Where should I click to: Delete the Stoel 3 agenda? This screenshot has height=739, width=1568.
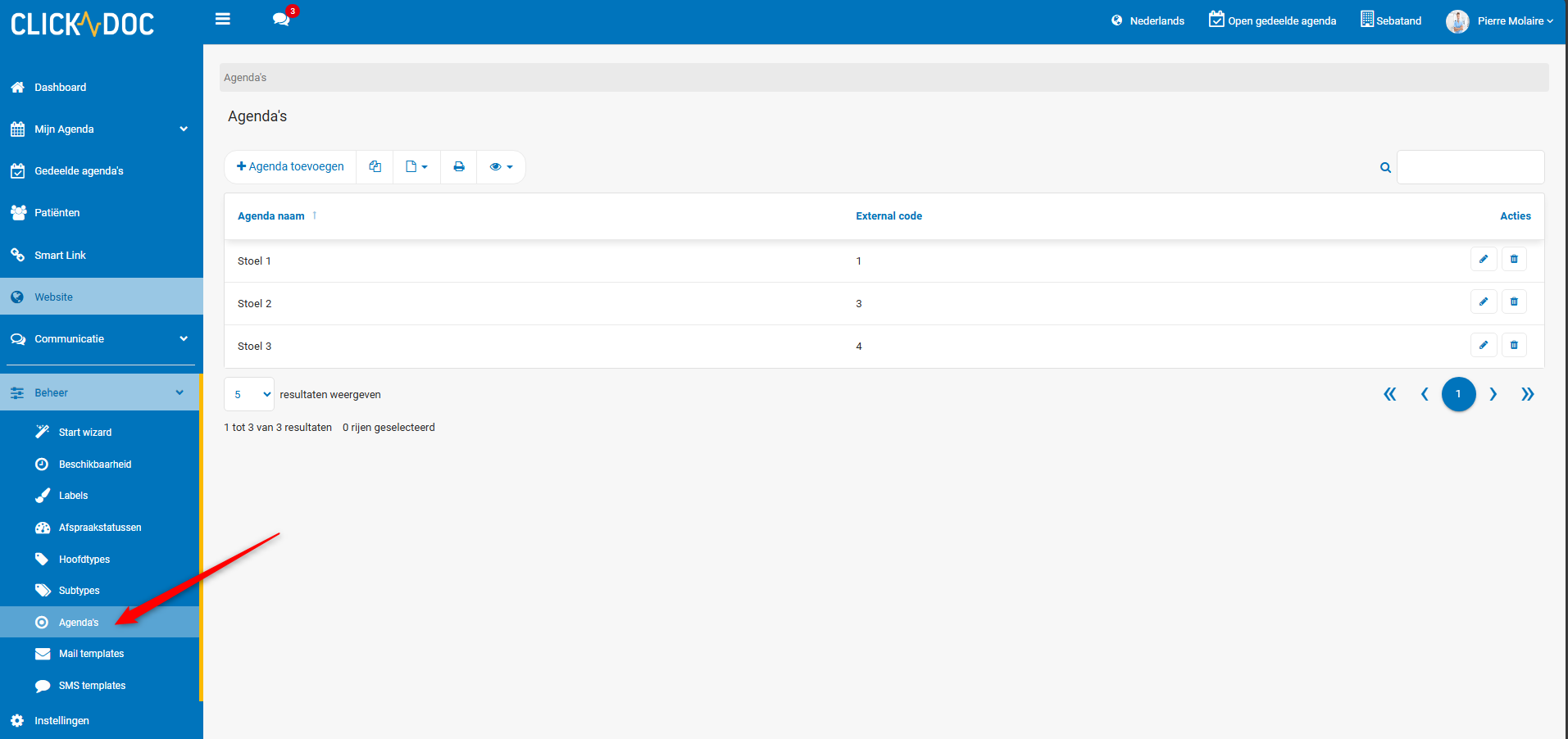click(1514, 345)
